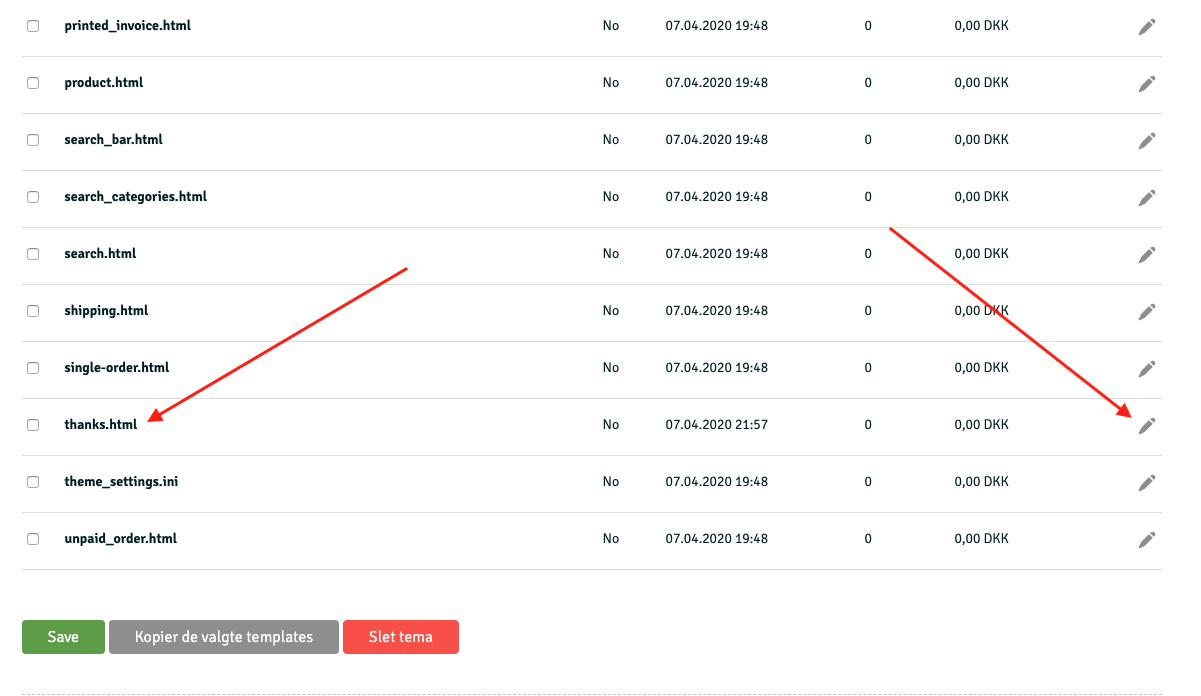Open the thanks.html file name
The image size is (1201, 696).
point(100,425)
